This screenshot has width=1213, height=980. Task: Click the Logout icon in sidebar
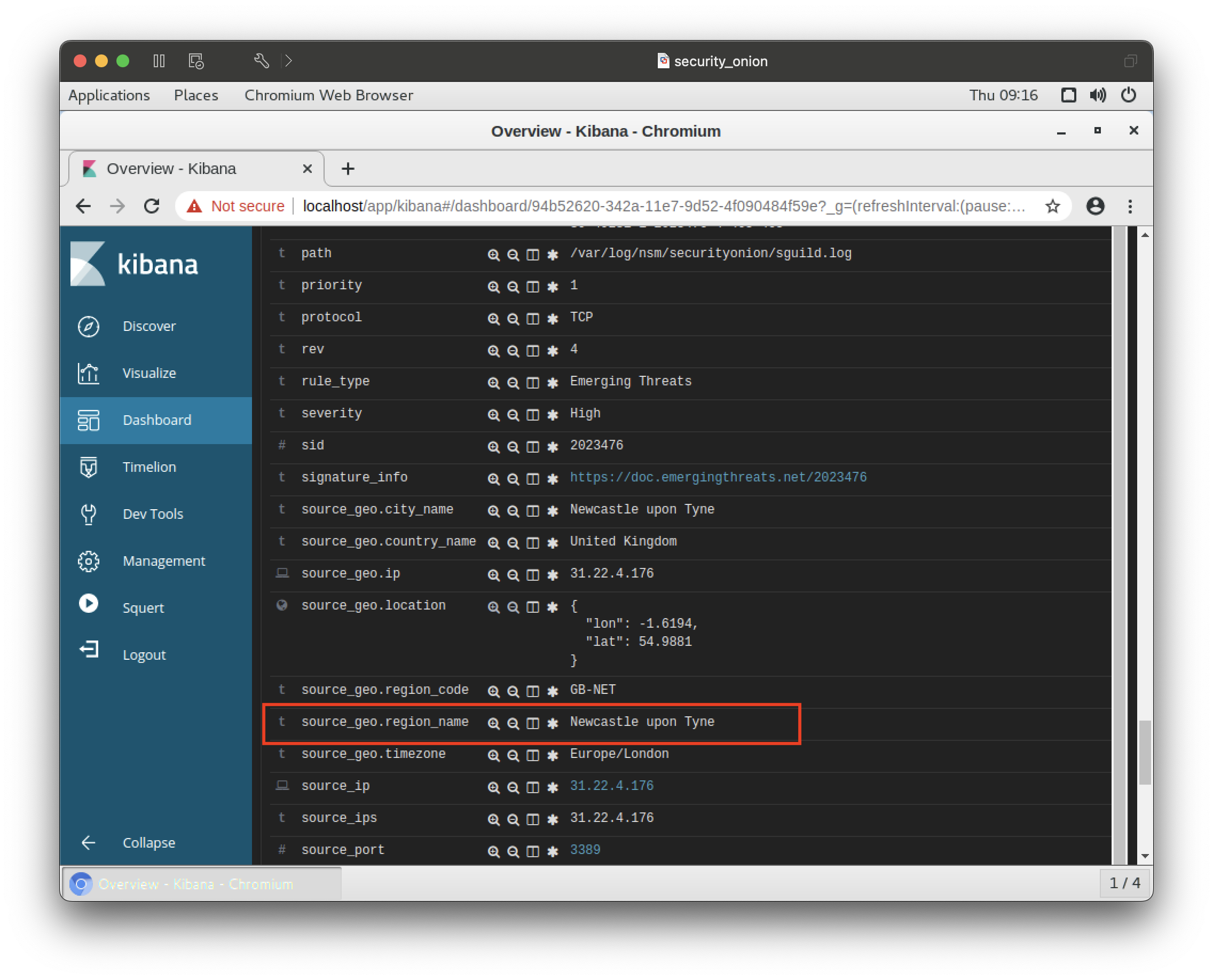pos(88,650)
